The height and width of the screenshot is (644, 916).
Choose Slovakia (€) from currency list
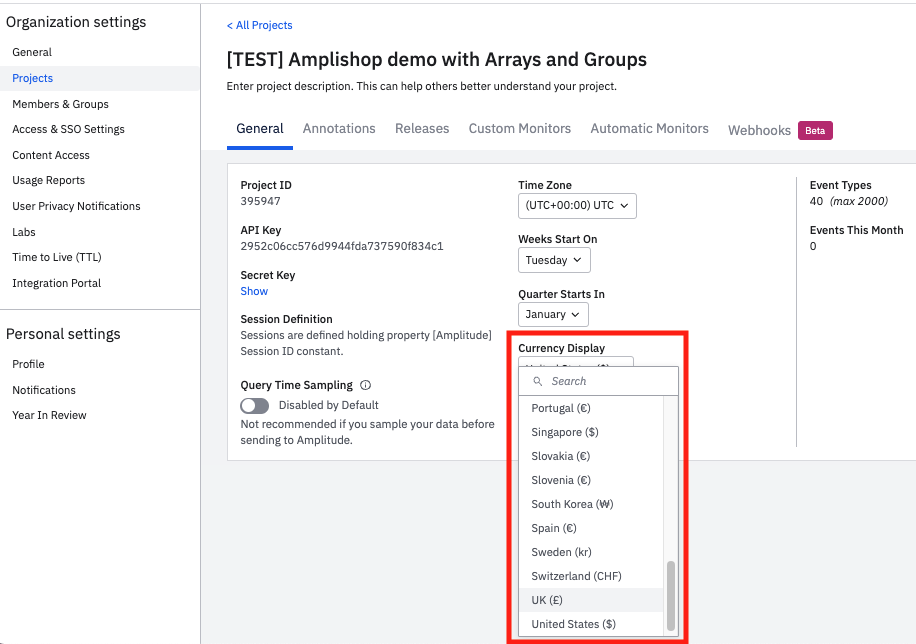591,456
